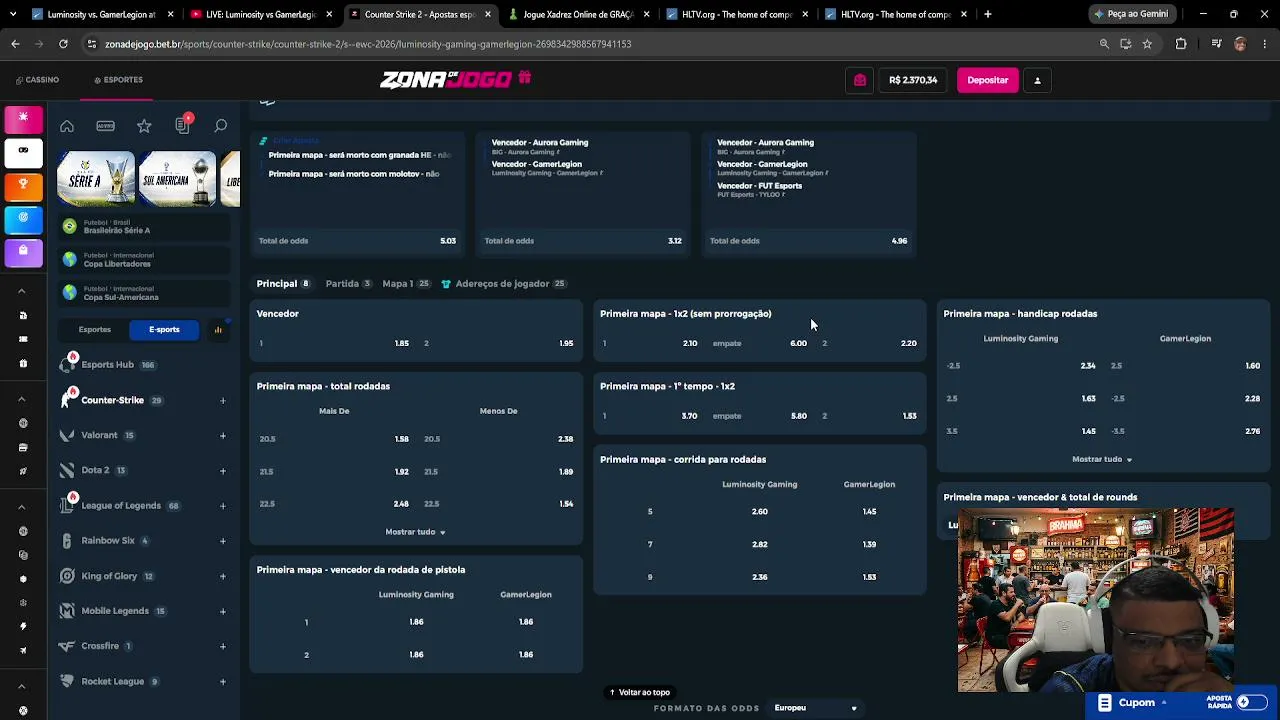Image resolution: width=1280 pixels, height=720 pixels.
Task: Switch sidebar to Esportes toggle
Action: [x=95, y=330]
